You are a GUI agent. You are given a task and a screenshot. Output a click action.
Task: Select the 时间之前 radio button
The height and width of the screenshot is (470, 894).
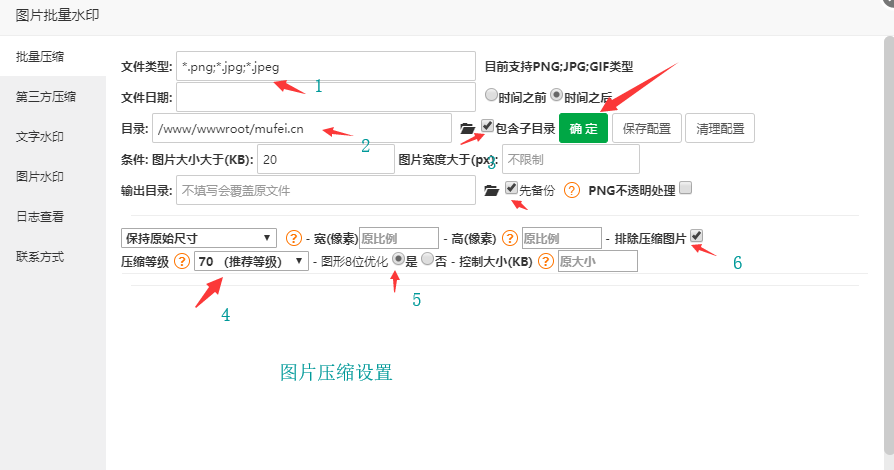click(x=491, y=96)
